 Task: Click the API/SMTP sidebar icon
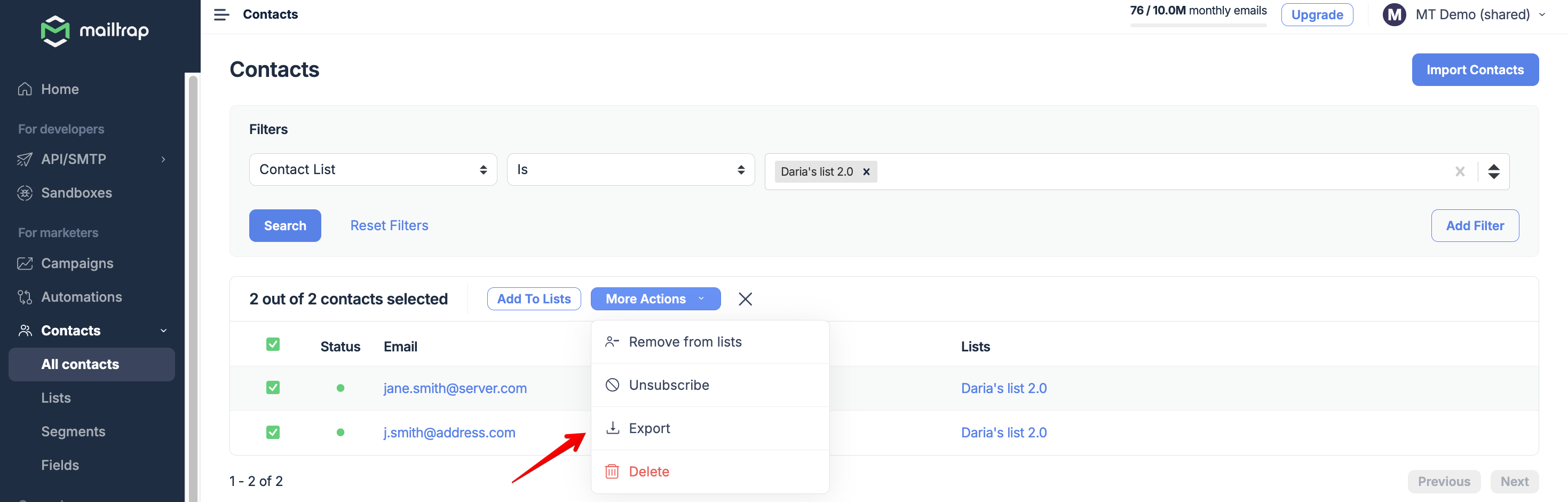click(25, 159)
